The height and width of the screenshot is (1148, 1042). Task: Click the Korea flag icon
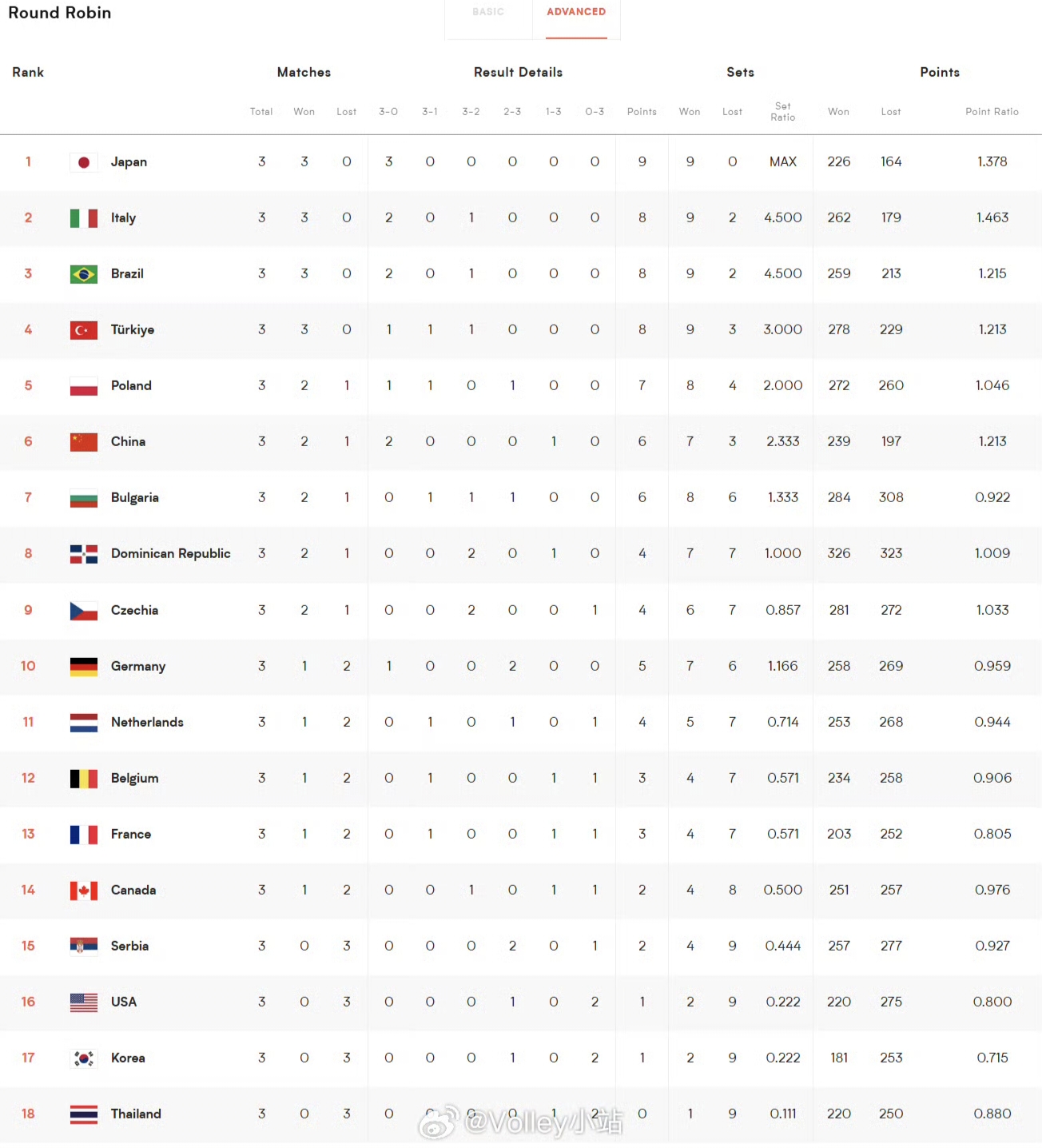click(84, 1058)
